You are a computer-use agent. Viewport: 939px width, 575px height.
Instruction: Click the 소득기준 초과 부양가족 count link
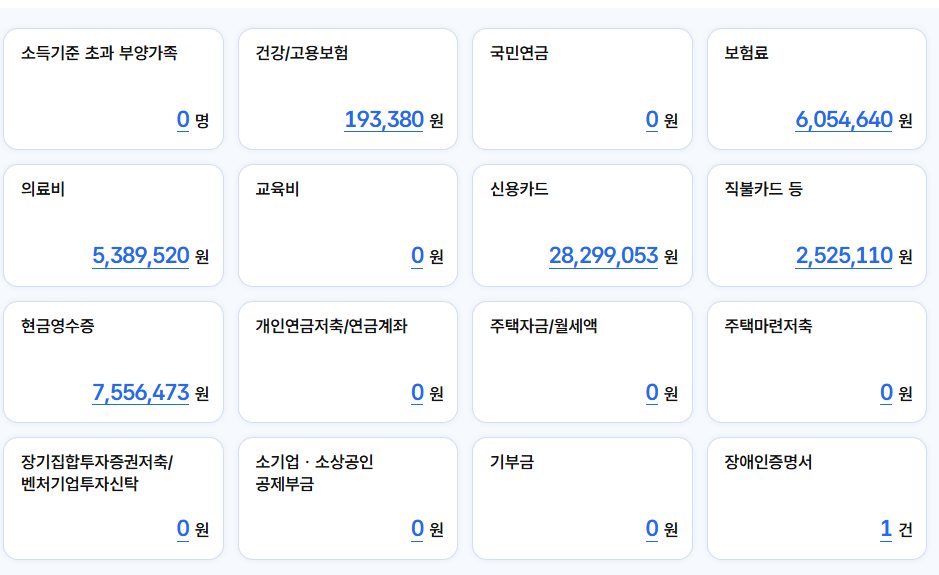[183, 120]
